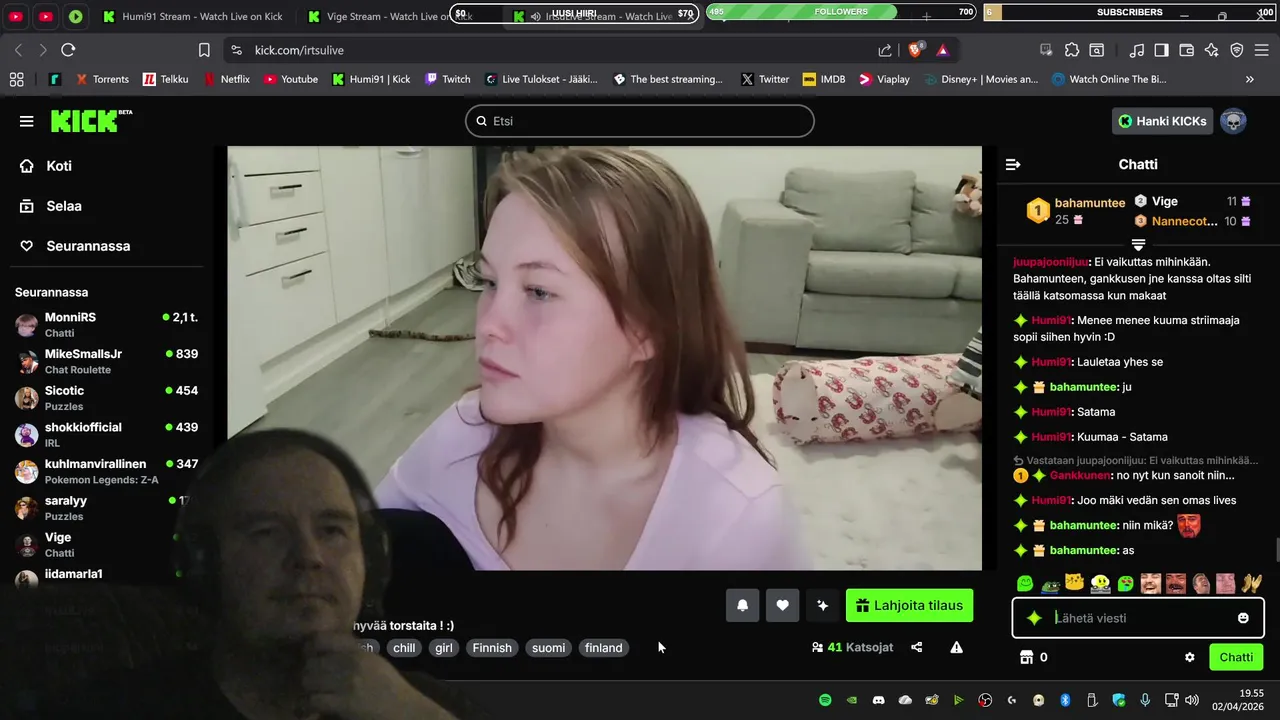Open the emoji picker in chat input

tap(1243, 618)
